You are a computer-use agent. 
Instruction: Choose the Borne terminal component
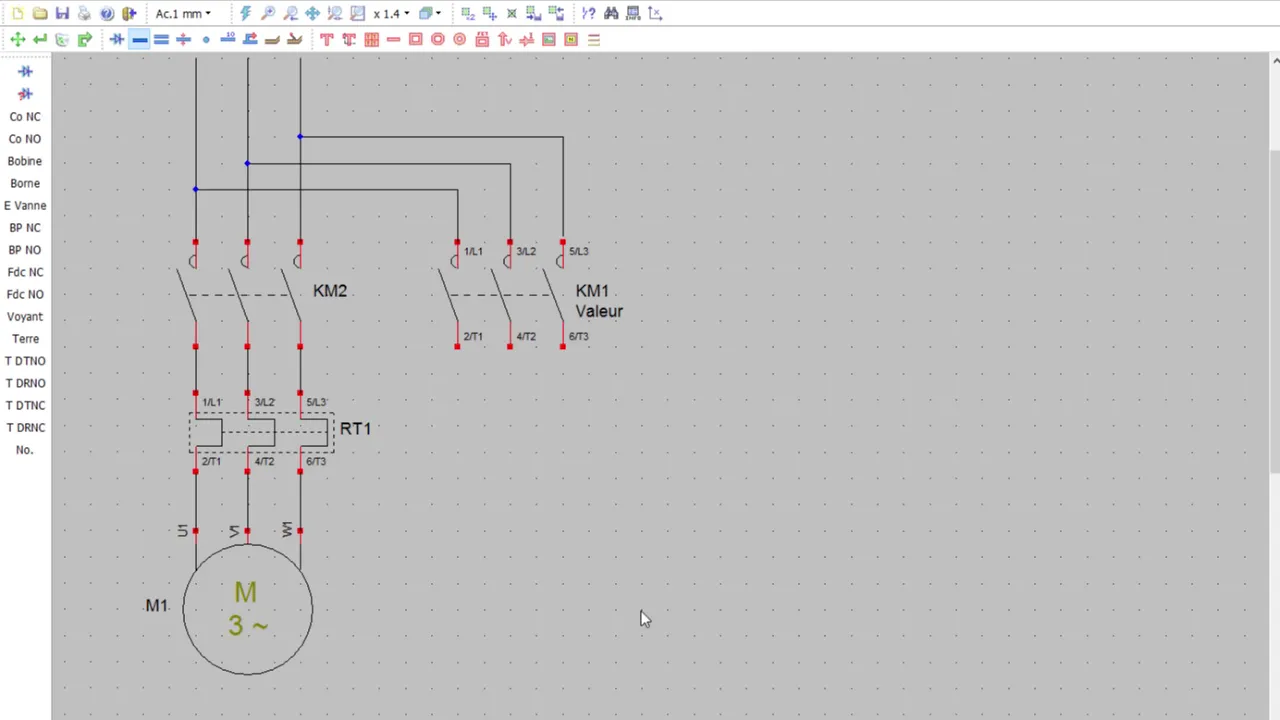[25, 183]
